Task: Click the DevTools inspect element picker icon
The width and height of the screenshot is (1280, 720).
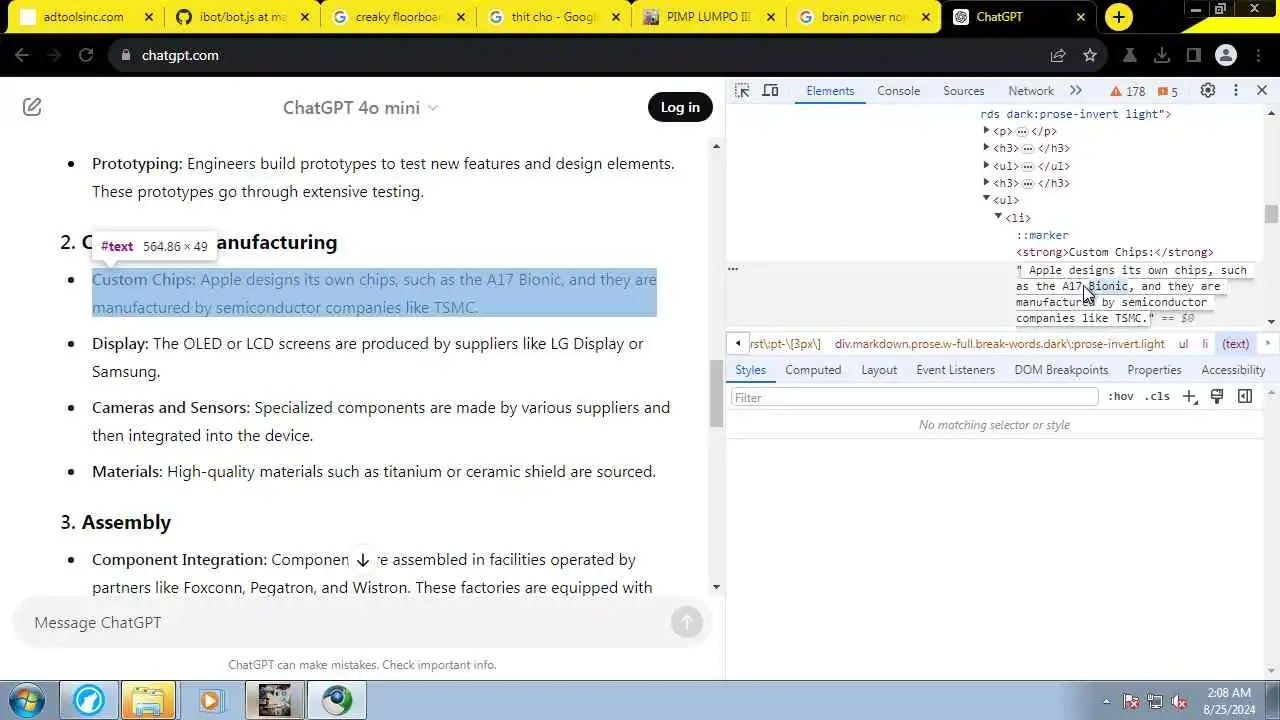Action: 742,90
